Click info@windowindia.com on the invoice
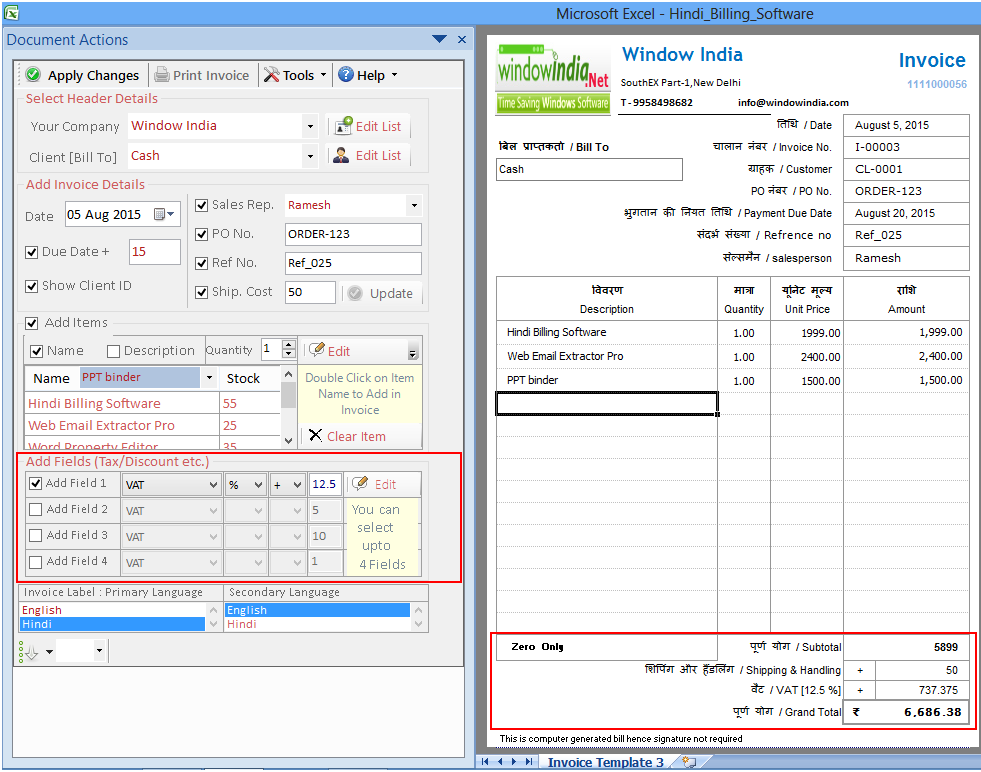The height and width of the screenshot is (772, 981). coord(793,103)
